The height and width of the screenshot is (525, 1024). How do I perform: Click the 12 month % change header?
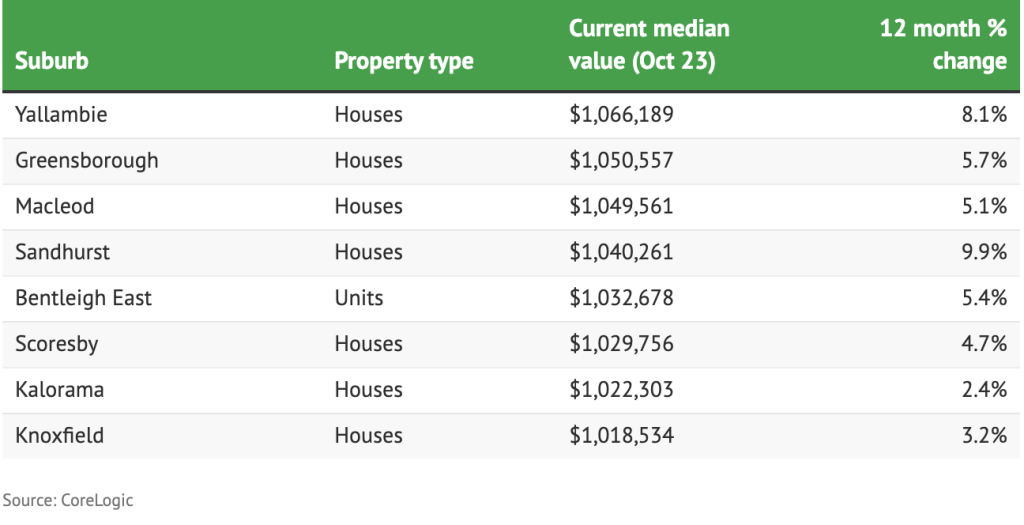pyautogui.click(x=943, y=44)
